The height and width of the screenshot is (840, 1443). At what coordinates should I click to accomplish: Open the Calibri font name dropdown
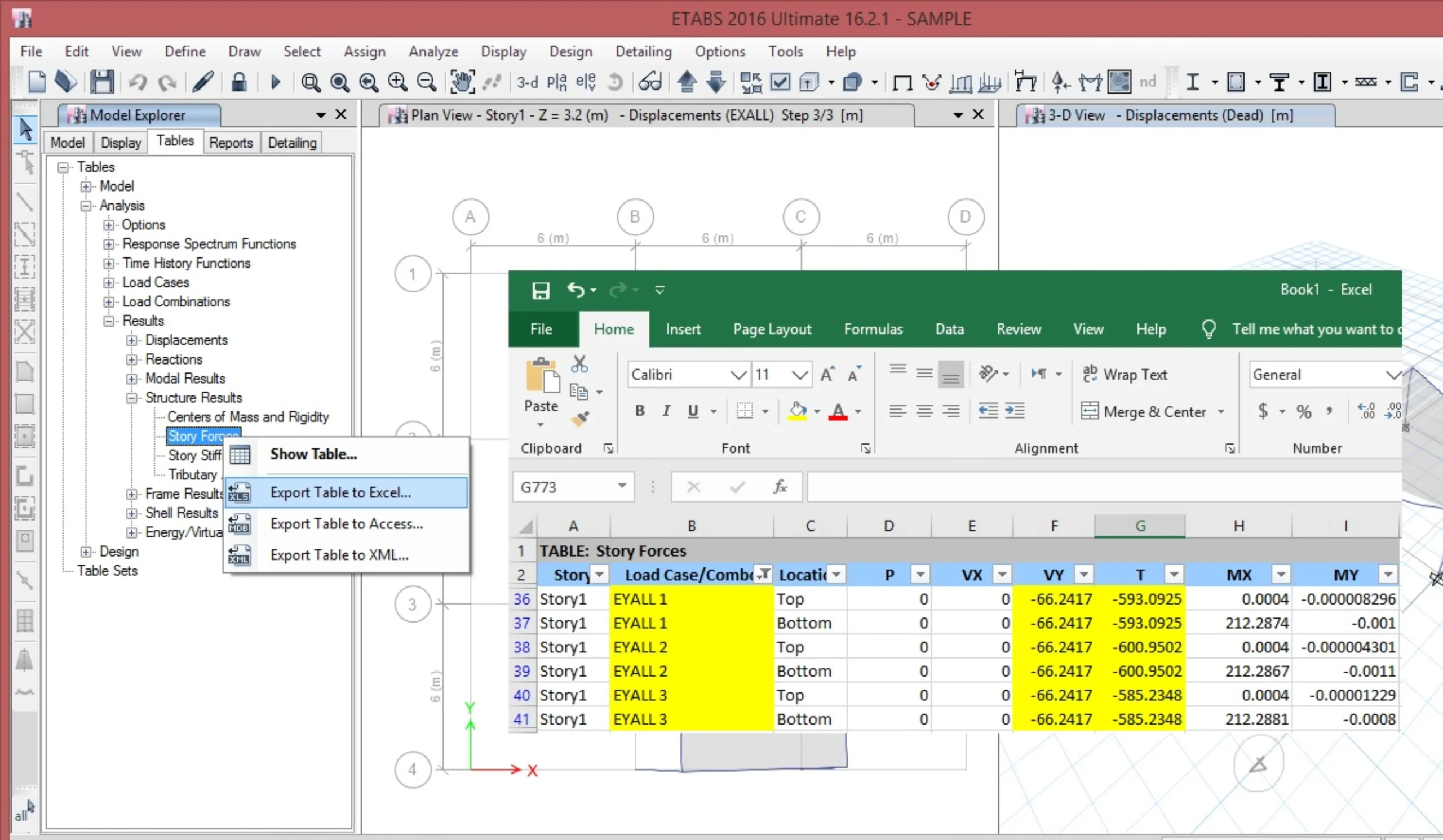click(x=738, y=375)
